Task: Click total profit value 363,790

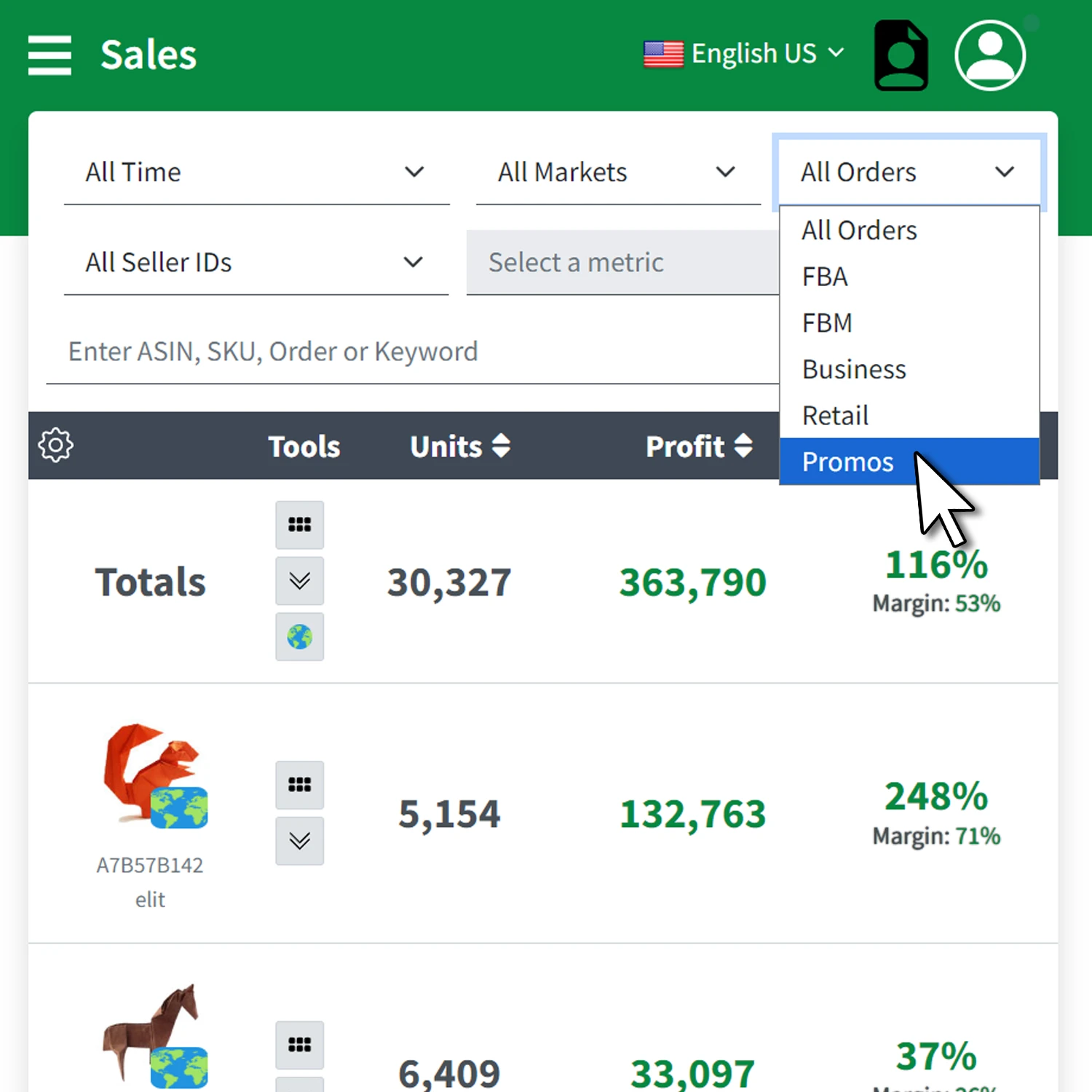Action: (x=693, y=582)
